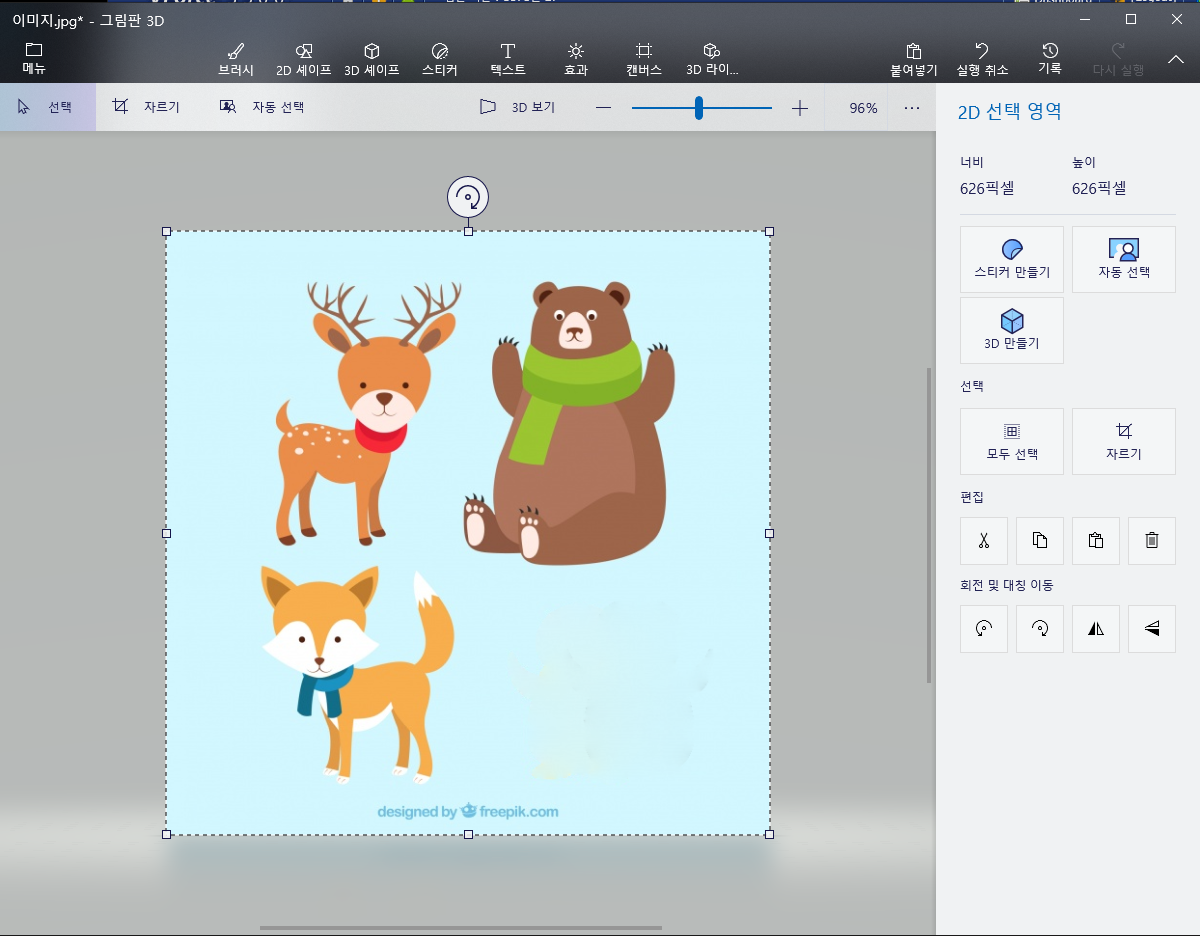This screenshot has width=1200, height=936.
Task: Click 모두 선택 select all button
Action: pos(1012,441)
